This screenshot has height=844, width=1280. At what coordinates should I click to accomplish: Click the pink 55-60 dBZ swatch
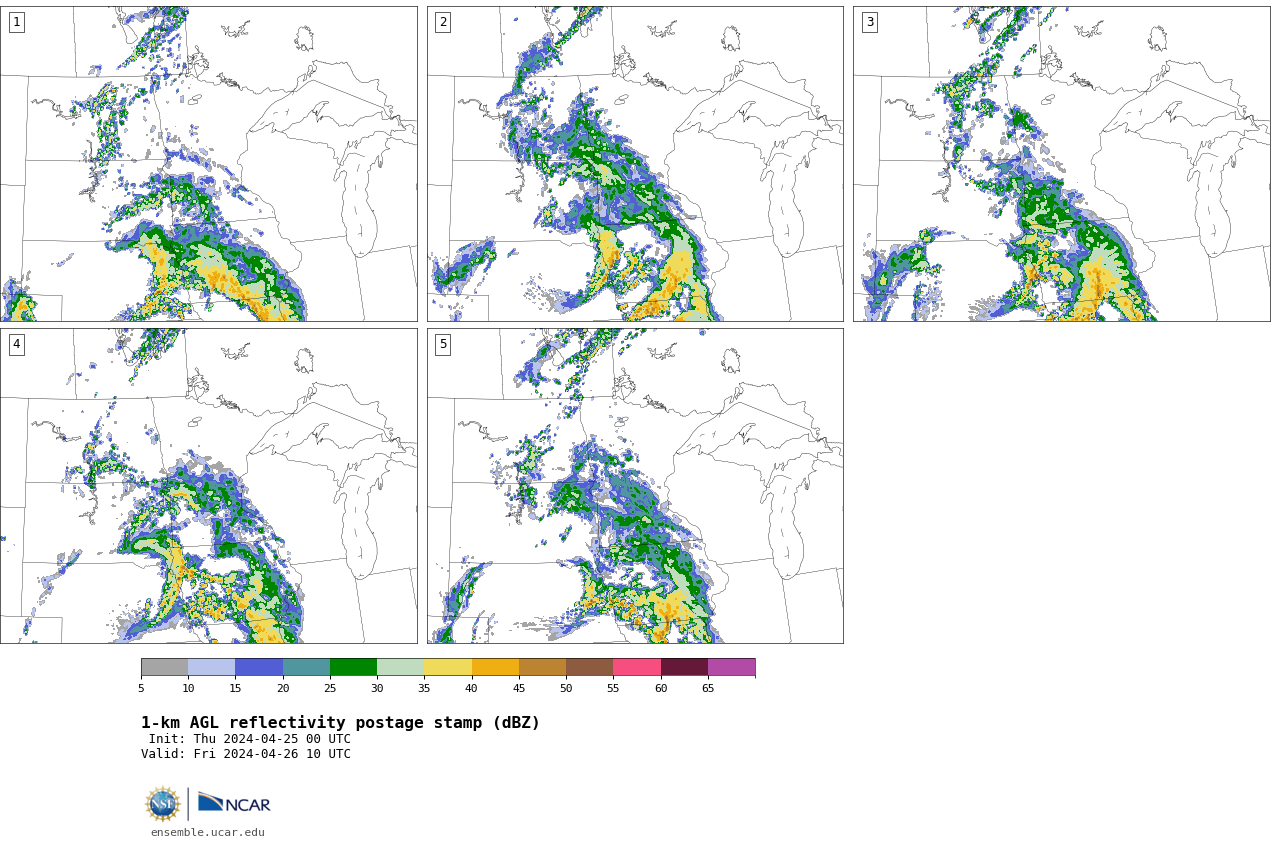click(x=637, y=667)
